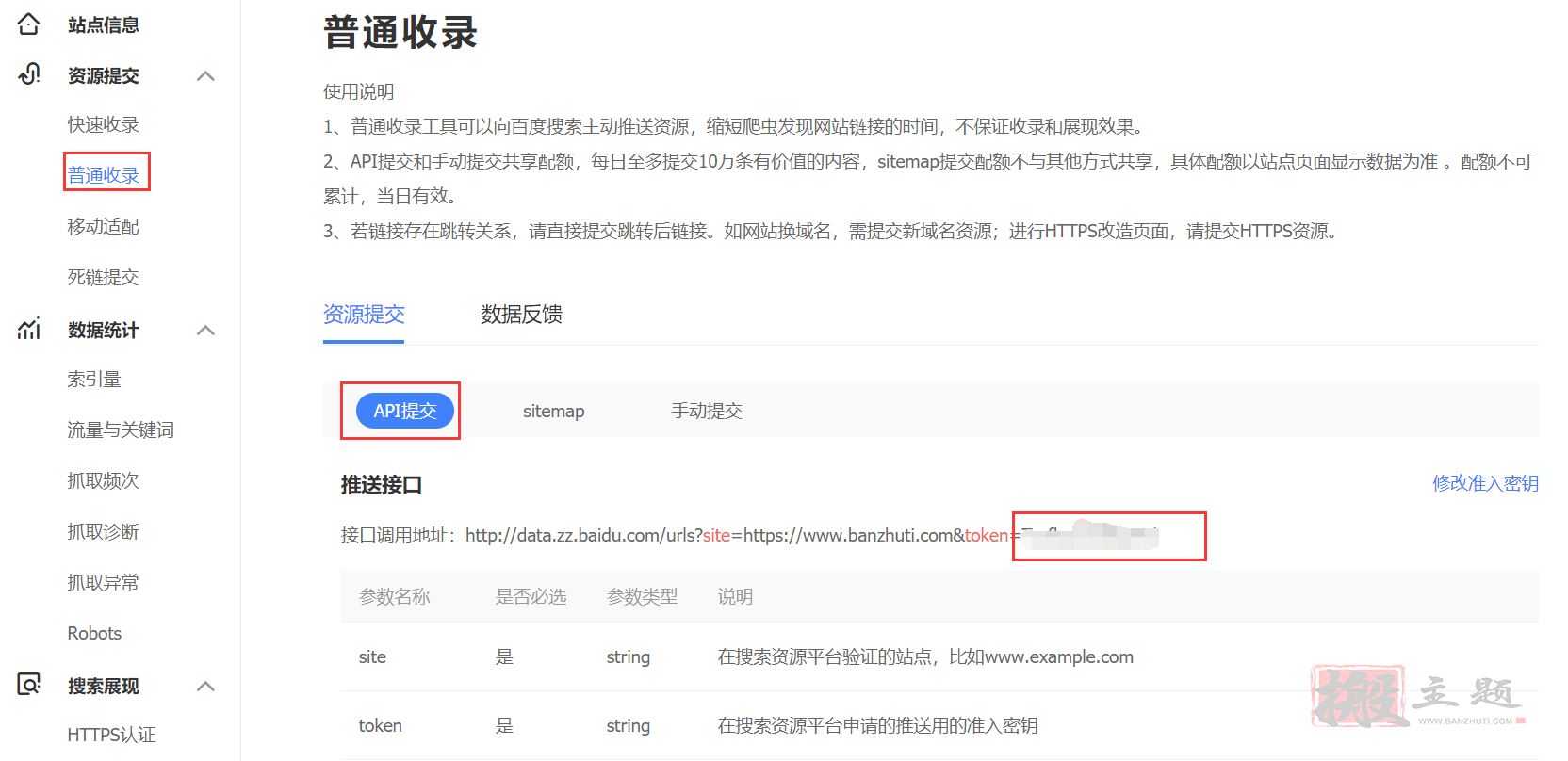Image resolution: width=1568 pixels, height=761 pixels.
Task: Go to 移动适配 page
Action: coord(103,226)
